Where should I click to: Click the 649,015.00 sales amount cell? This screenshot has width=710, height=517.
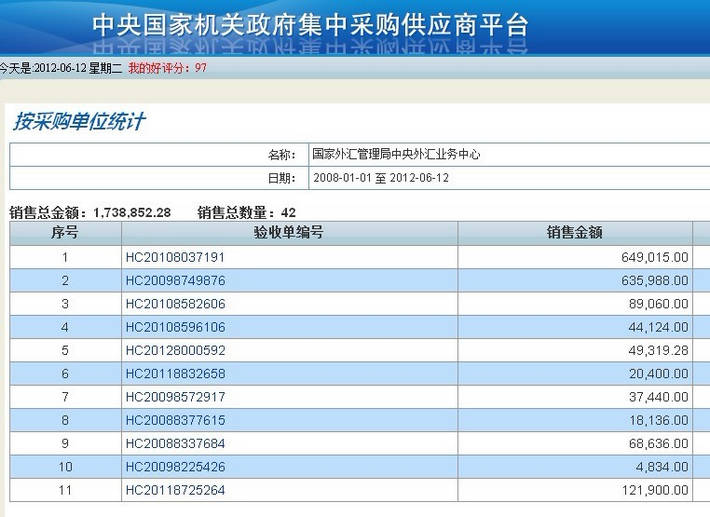click(x=654, y=257)
